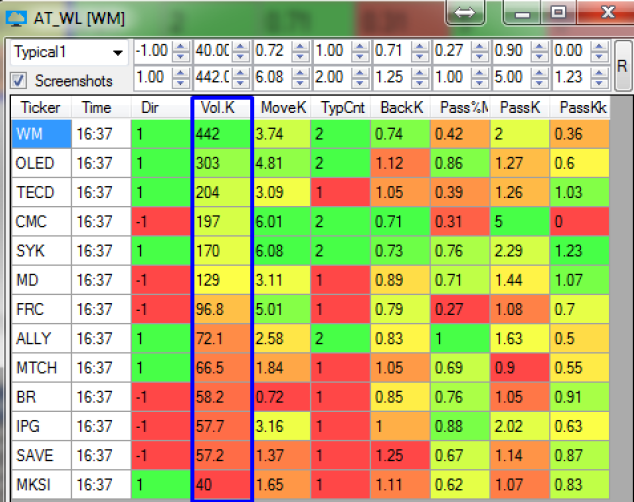Decrease the 40.00 minimum Vol.K spinner
The image size is (634, 502).
point(240,57)
